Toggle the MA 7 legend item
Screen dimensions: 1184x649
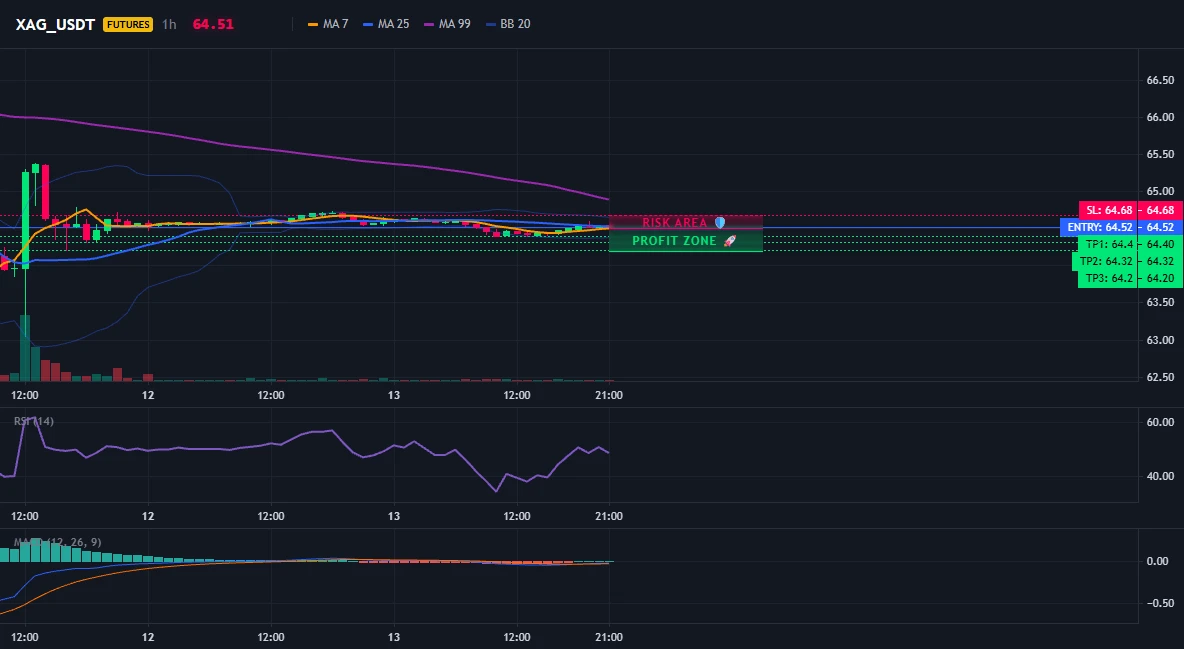(328, 24)
